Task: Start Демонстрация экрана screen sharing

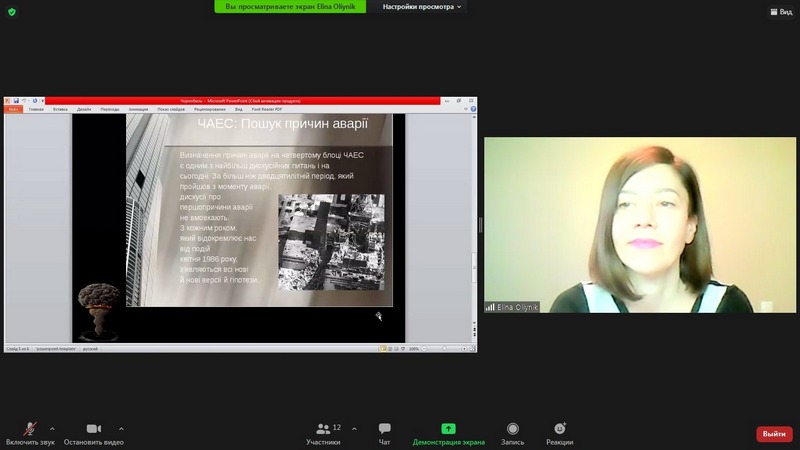Action: pyautogui.click(x=448, y=434)
